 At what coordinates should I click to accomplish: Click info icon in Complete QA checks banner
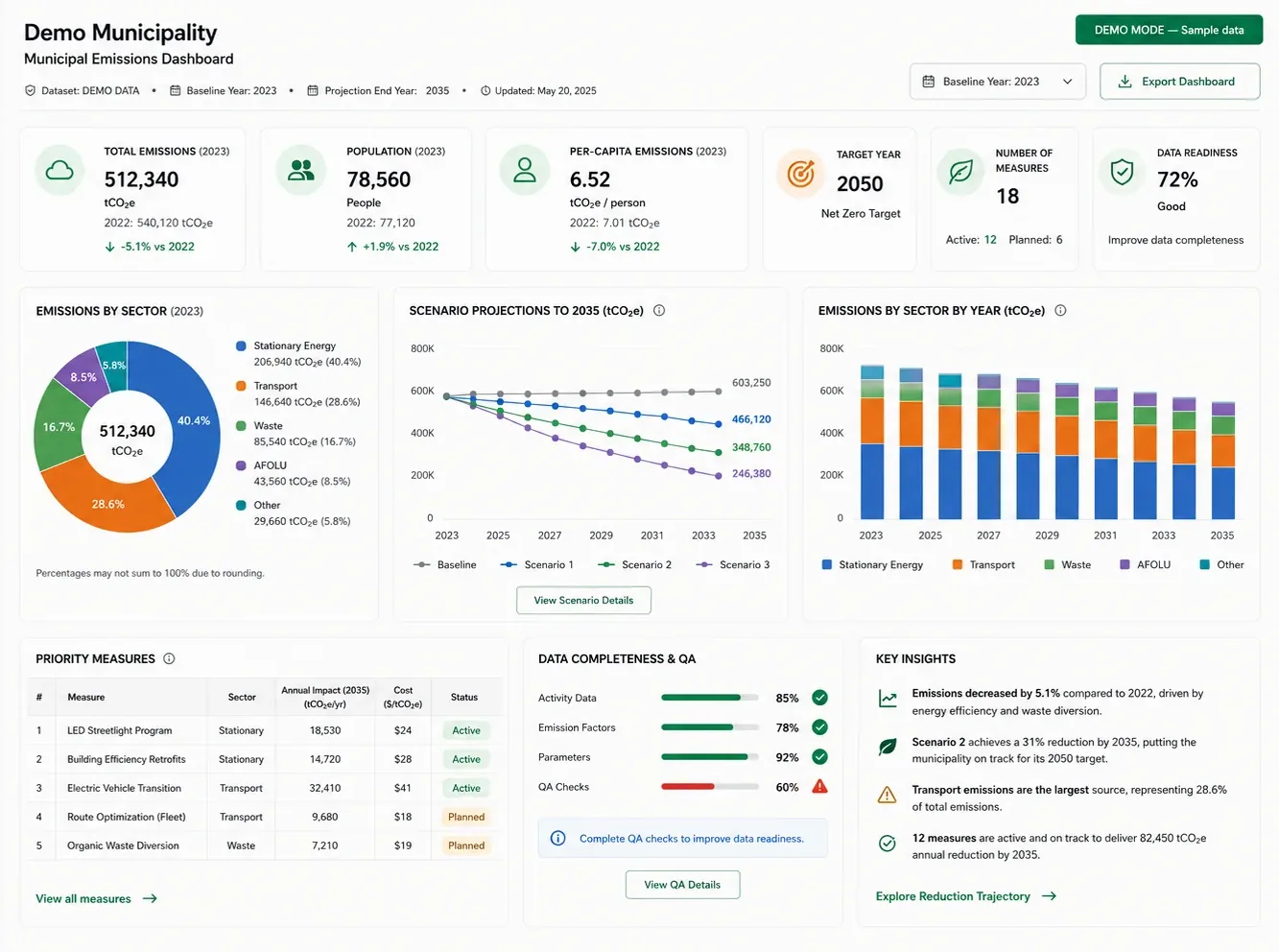click(557, 838)
